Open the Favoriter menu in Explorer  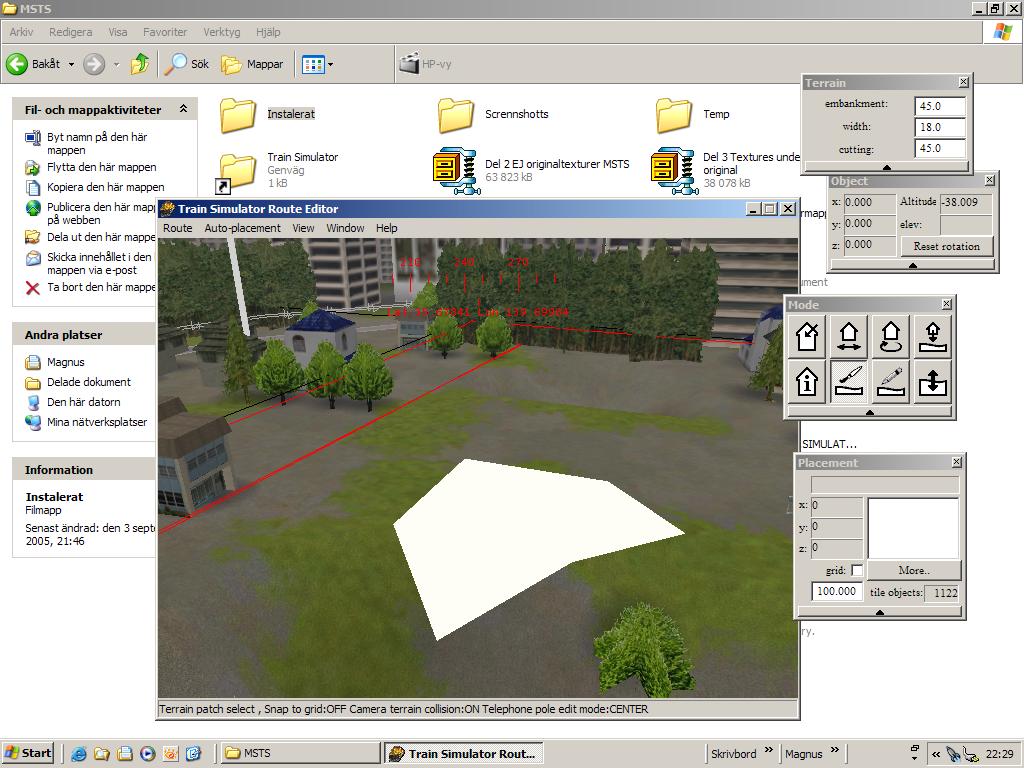tap(165, 32)
